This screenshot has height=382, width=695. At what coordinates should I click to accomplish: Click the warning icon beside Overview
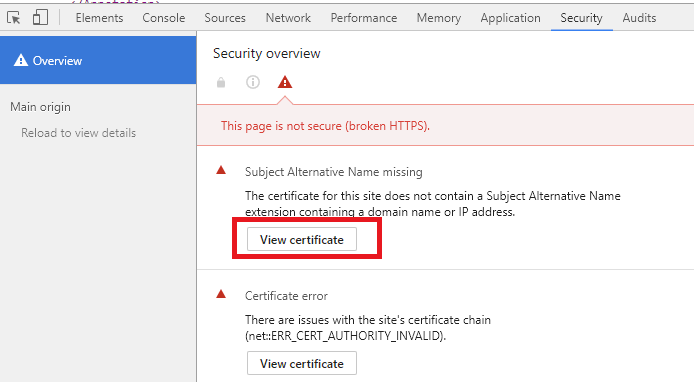20,60
